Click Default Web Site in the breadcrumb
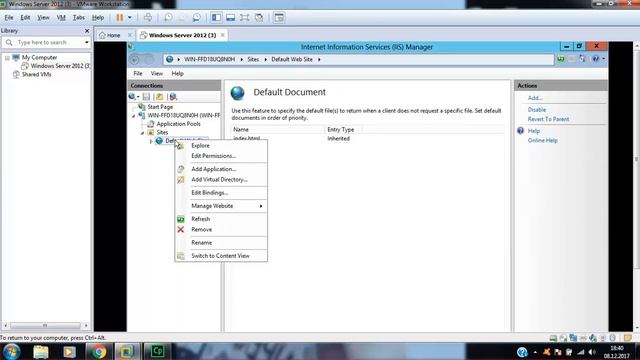Image resolution: width=640 pixels, height=360 pixels. tap(292, 59)
